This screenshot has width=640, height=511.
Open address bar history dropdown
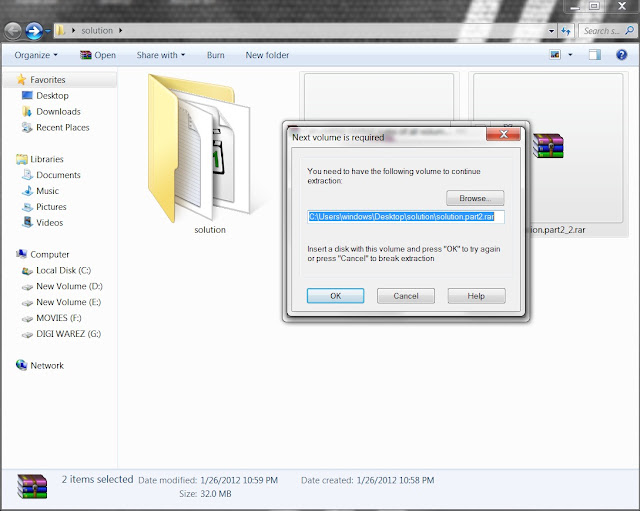click(x=551, y=31)
